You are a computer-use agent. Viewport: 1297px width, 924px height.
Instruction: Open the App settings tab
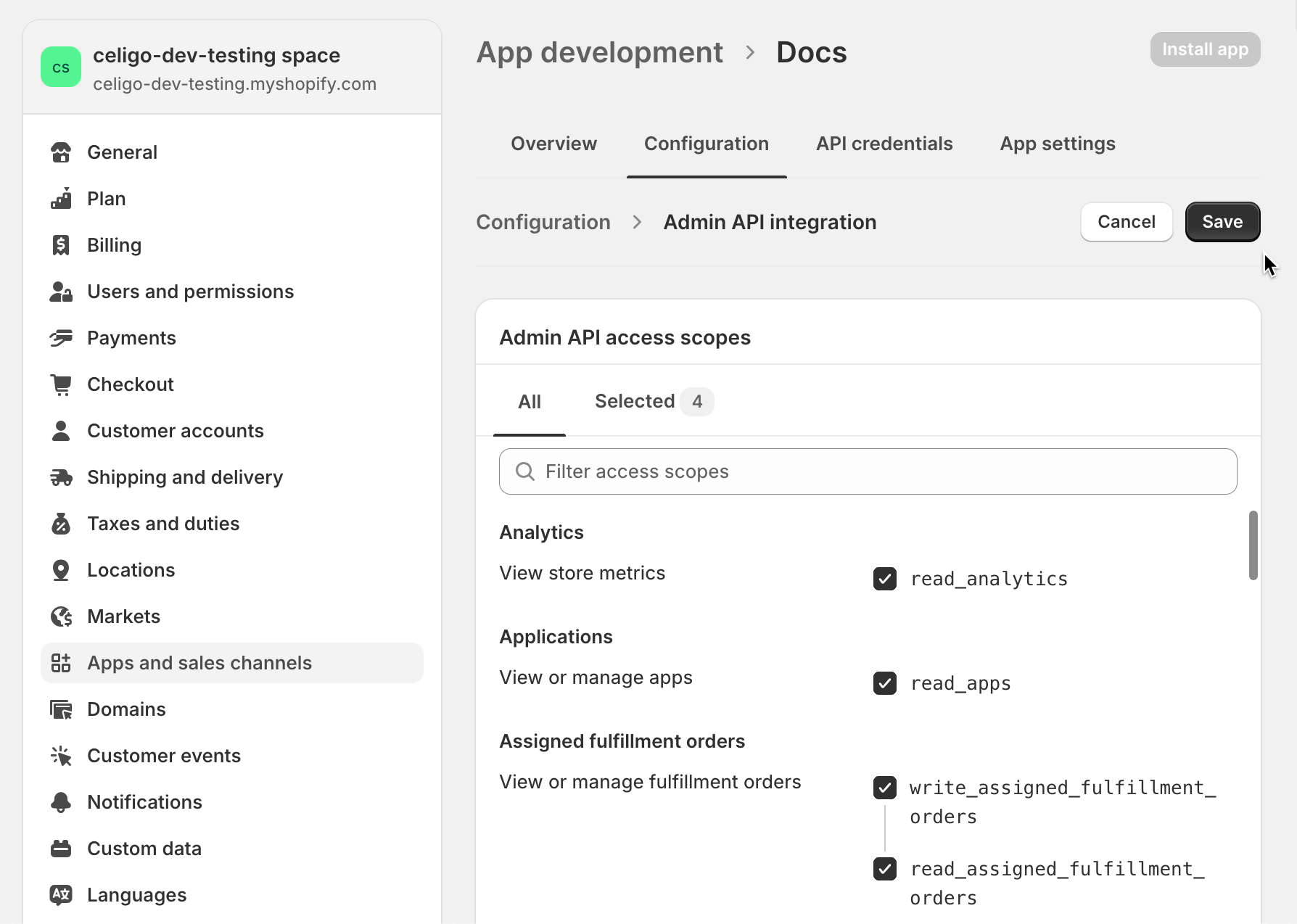point(1058,144)
